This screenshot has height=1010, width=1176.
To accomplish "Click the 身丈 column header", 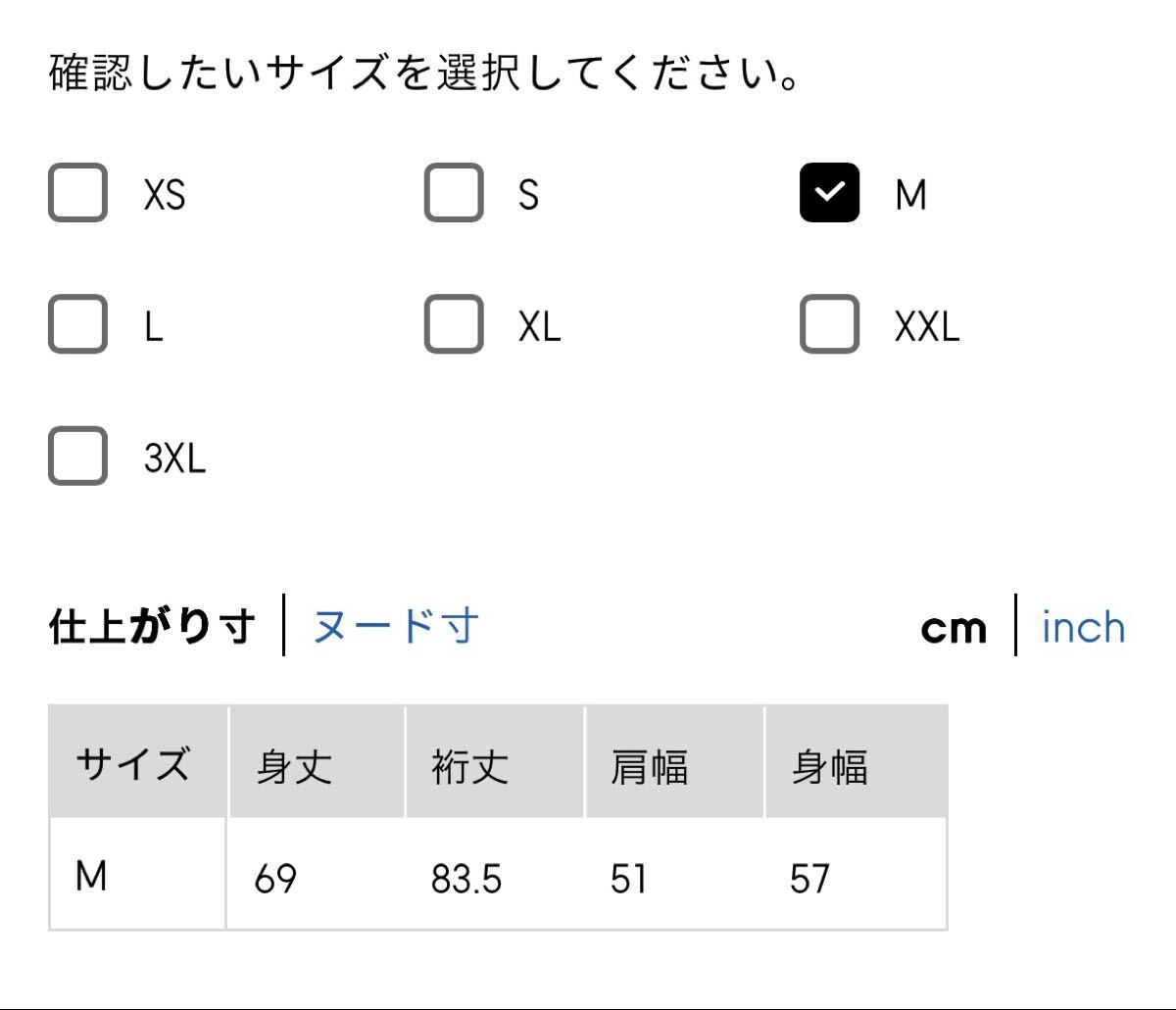I will [x=294, y=766].
